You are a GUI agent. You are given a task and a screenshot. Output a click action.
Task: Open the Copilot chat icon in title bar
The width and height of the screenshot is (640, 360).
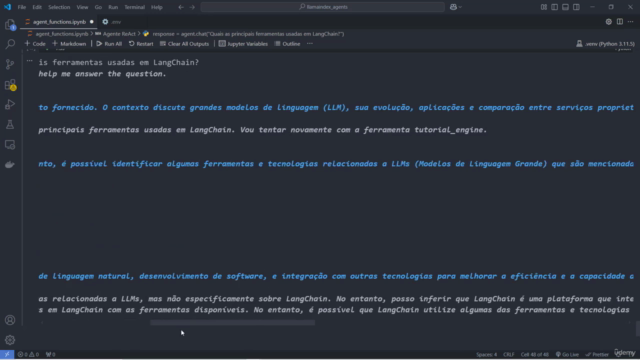[x=453, y=7]
